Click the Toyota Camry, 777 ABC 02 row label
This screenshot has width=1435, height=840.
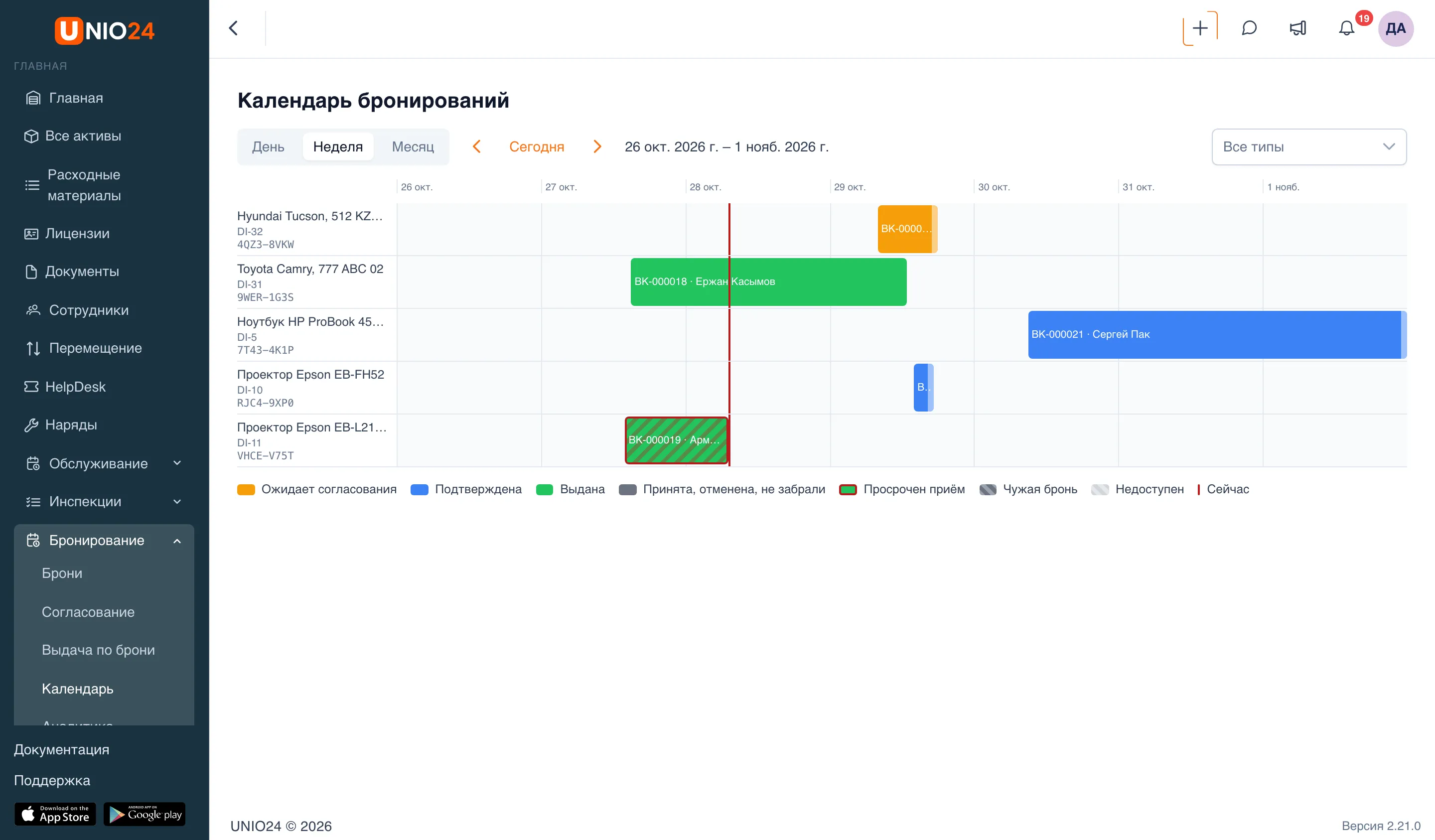310,269
